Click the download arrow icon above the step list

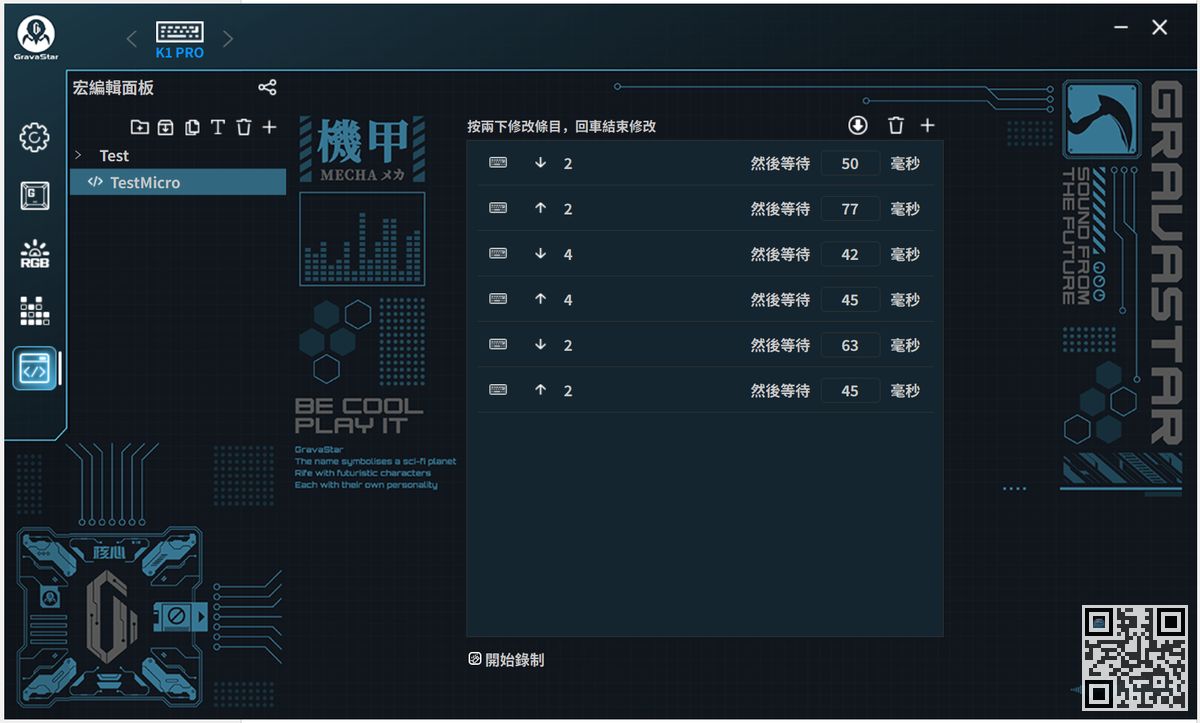pos(858,125)
